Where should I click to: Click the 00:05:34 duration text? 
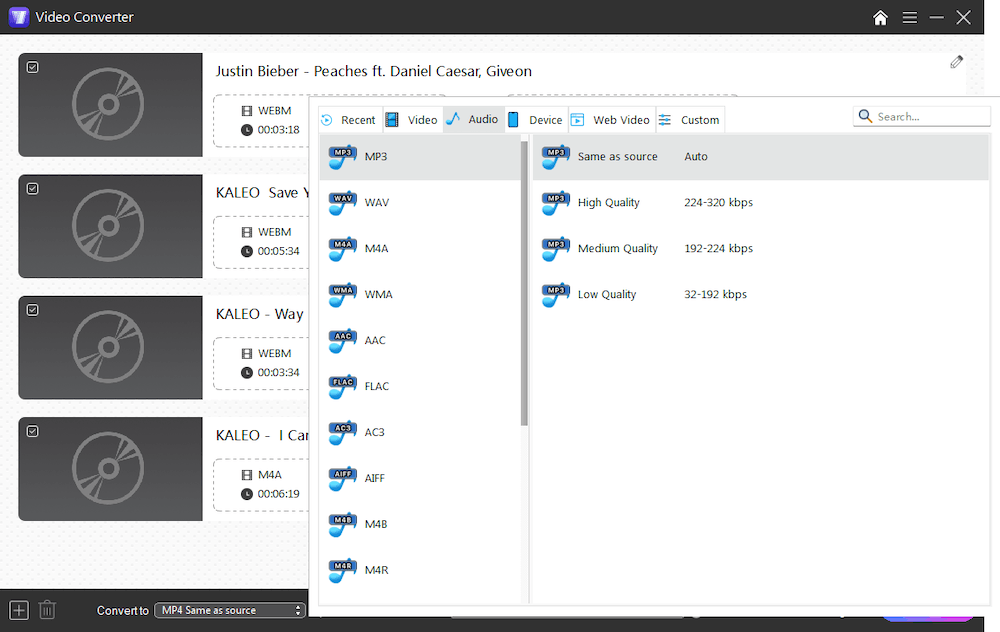[278, 251]
